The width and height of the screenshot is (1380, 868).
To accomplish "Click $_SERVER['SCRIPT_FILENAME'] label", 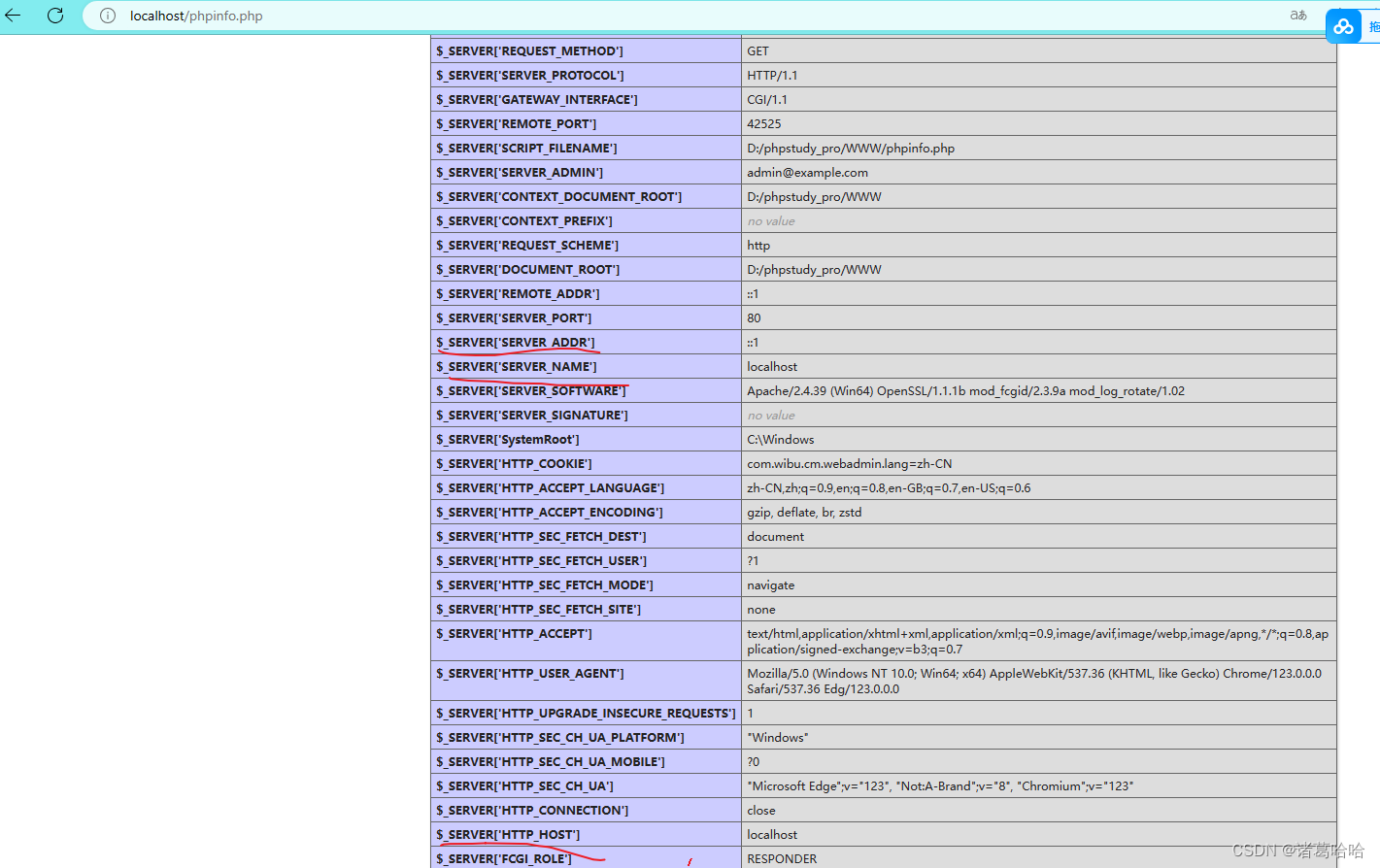I will [x=526, y=148].
